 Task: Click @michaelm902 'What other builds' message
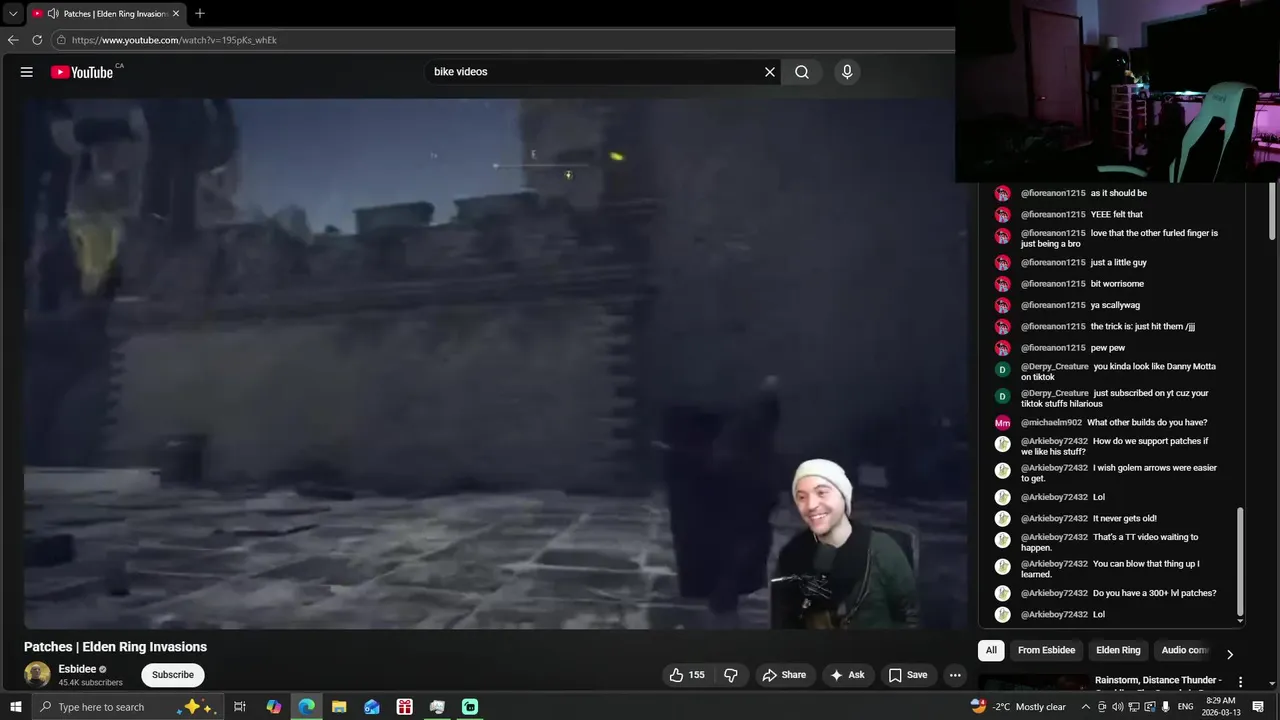click(x=1114, y=423)
